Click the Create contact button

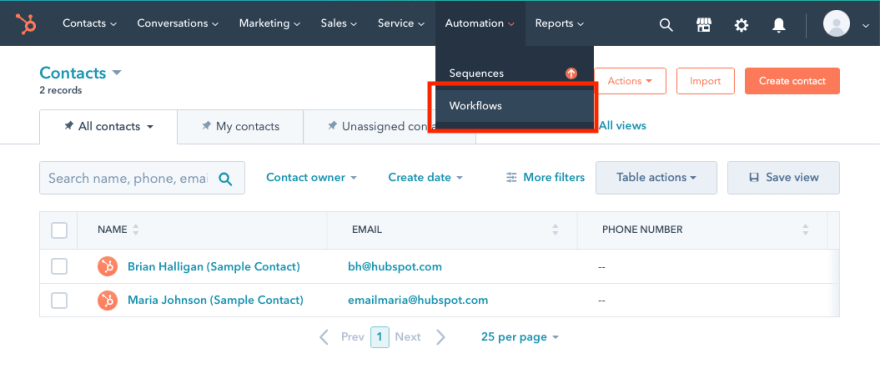792,81
